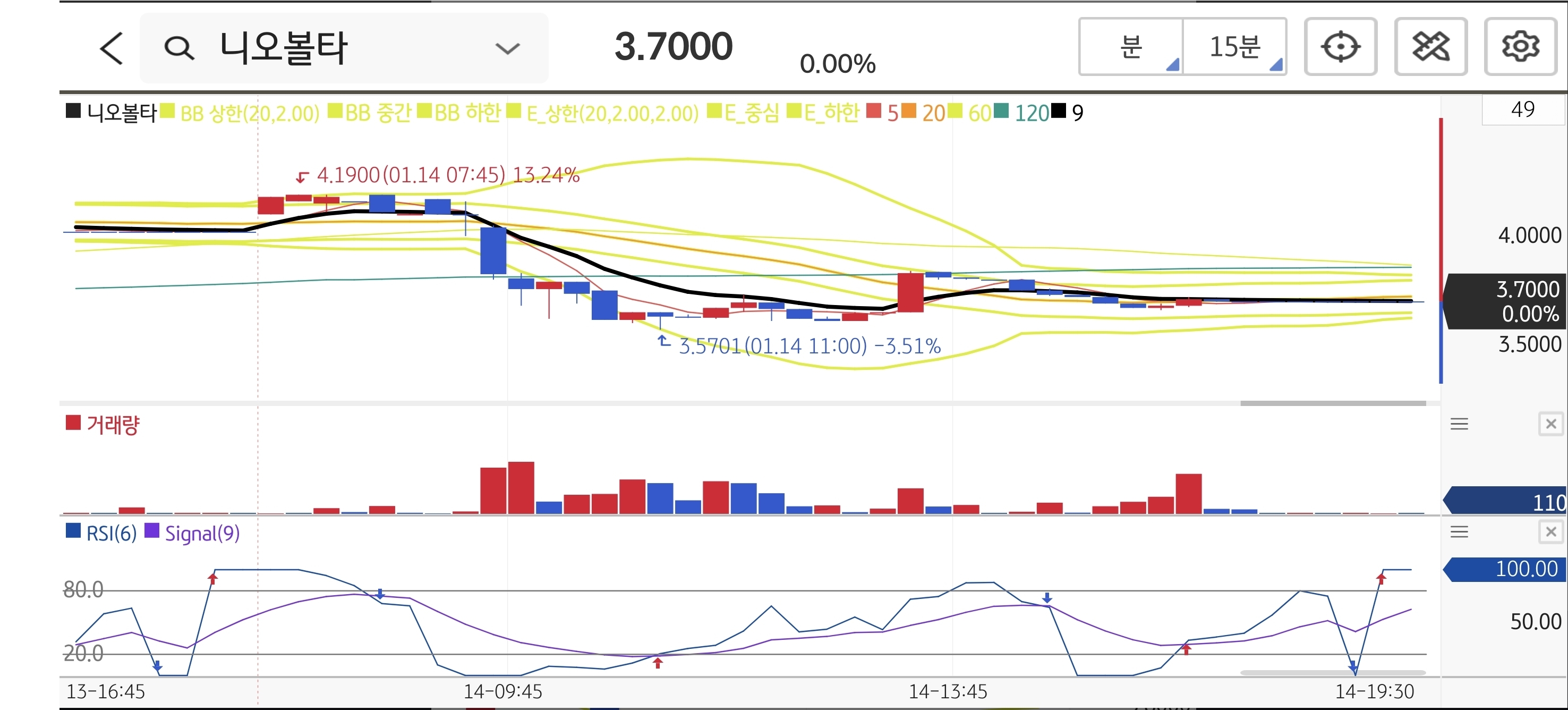Toggle the BB 상한 legend item
The image size is (1568, 710).
point(249,113)
